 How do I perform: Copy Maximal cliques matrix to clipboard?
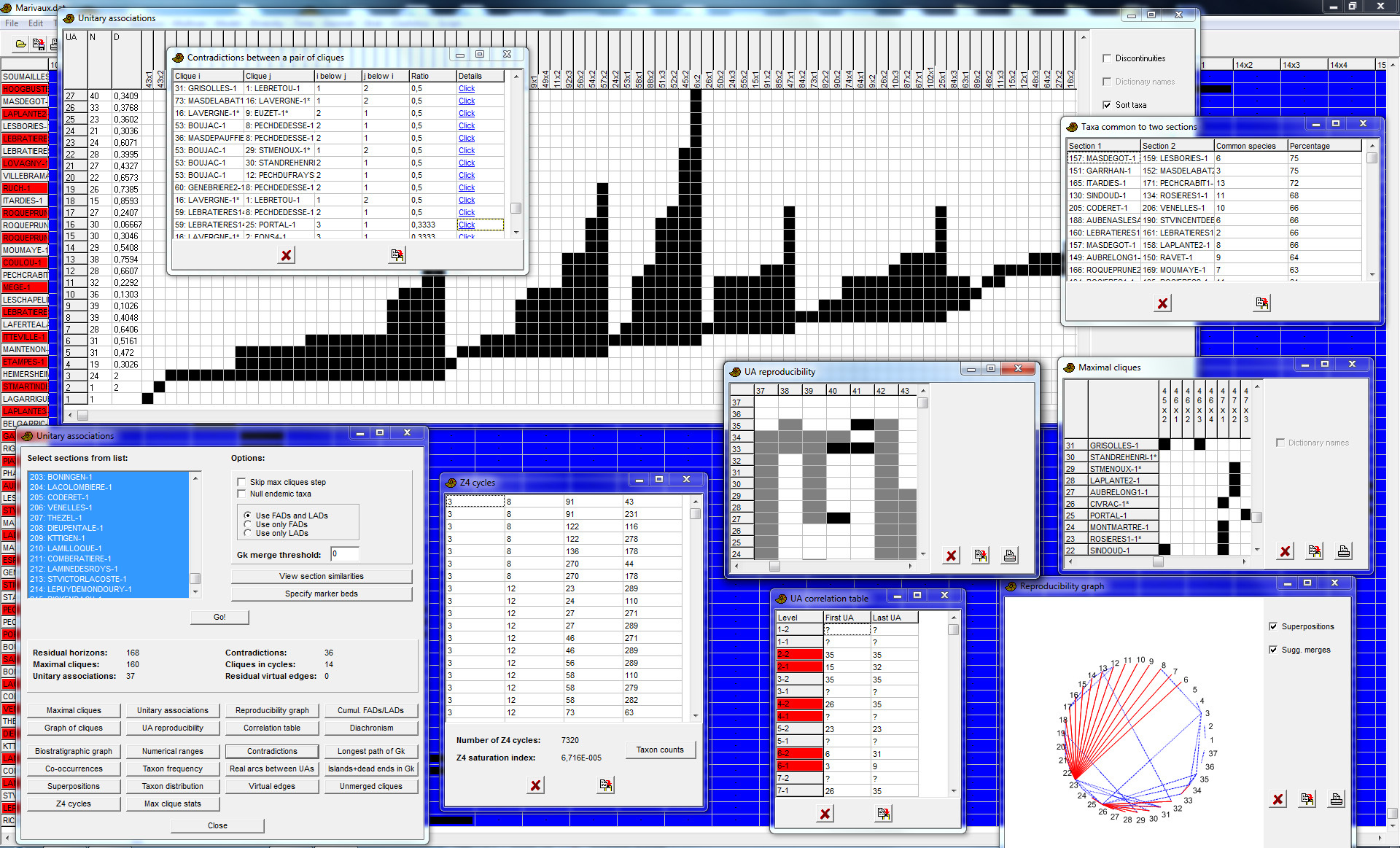(1314, 551)
